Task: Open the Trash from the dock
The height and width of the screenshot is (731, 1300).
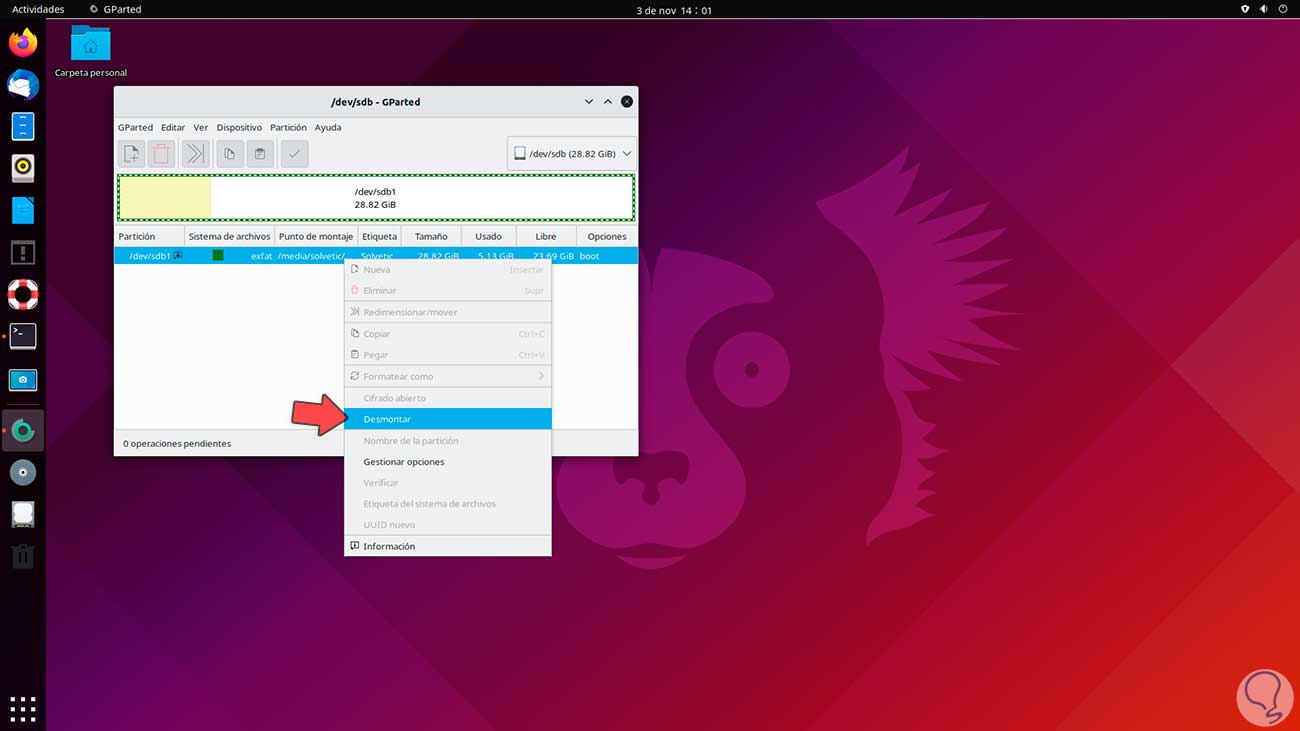Action: 23,556
